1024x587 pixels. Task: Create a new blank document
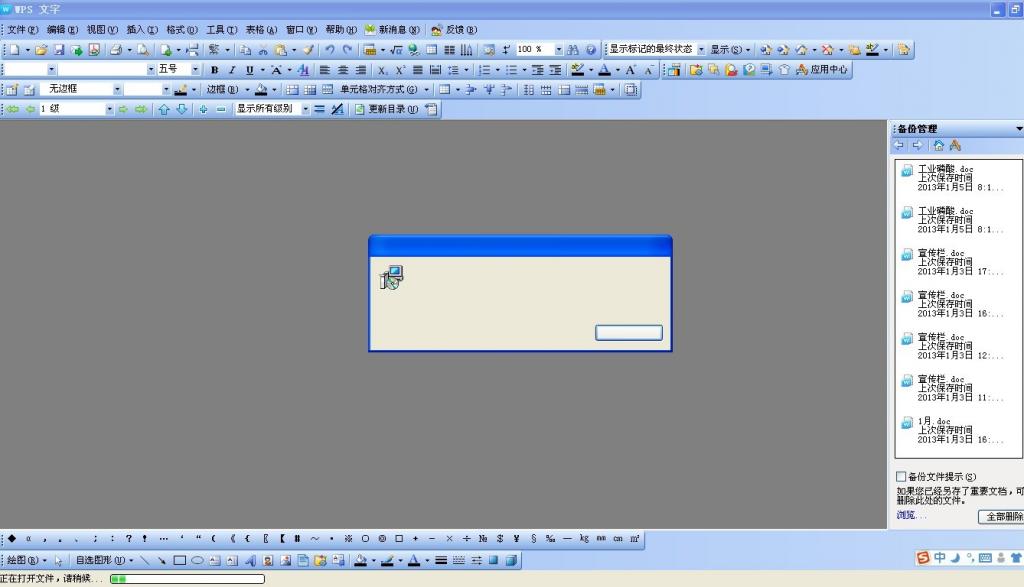(14, 50)
